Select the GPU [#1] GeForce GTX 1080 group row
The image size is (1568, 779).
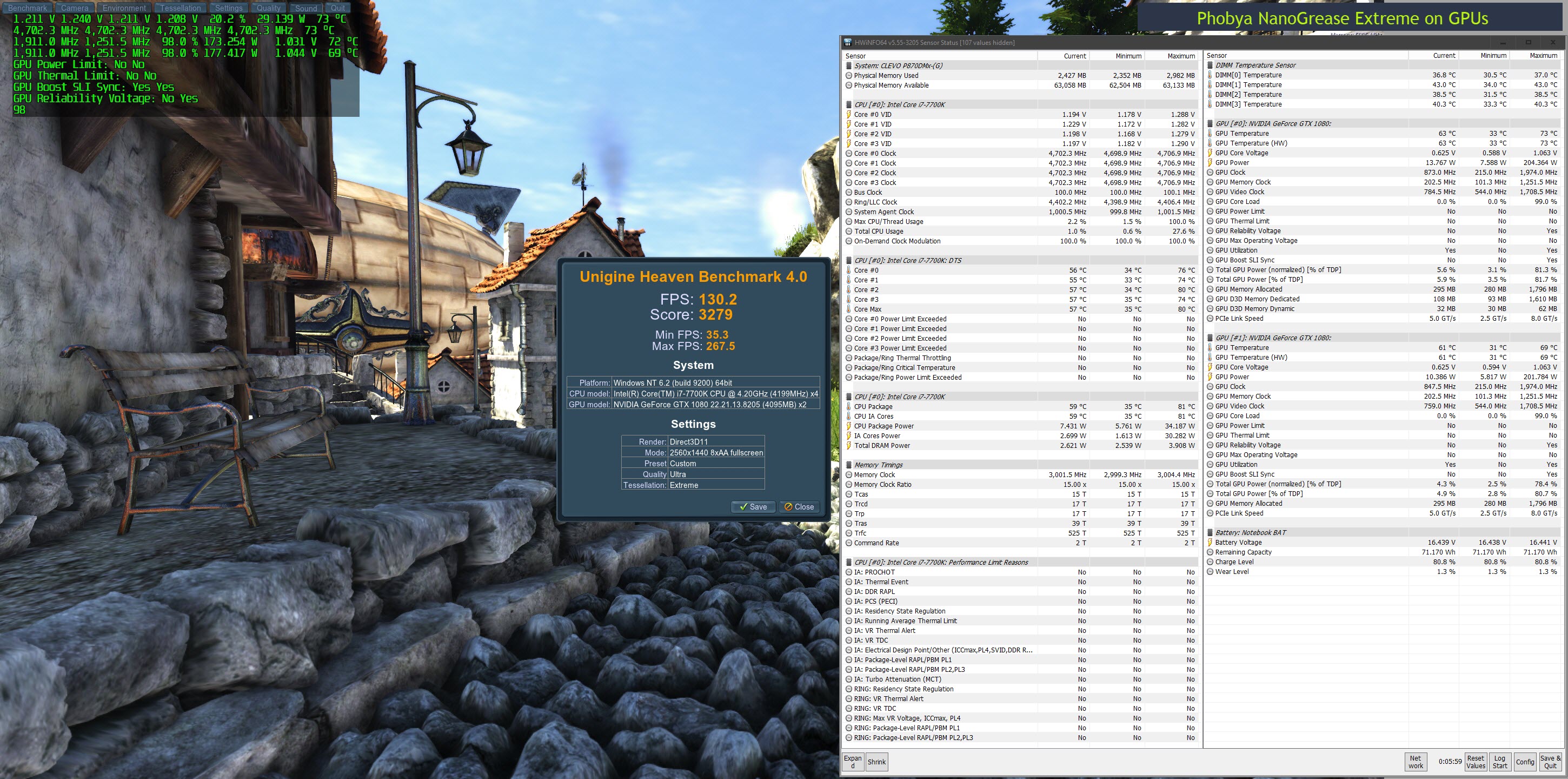1273,338
